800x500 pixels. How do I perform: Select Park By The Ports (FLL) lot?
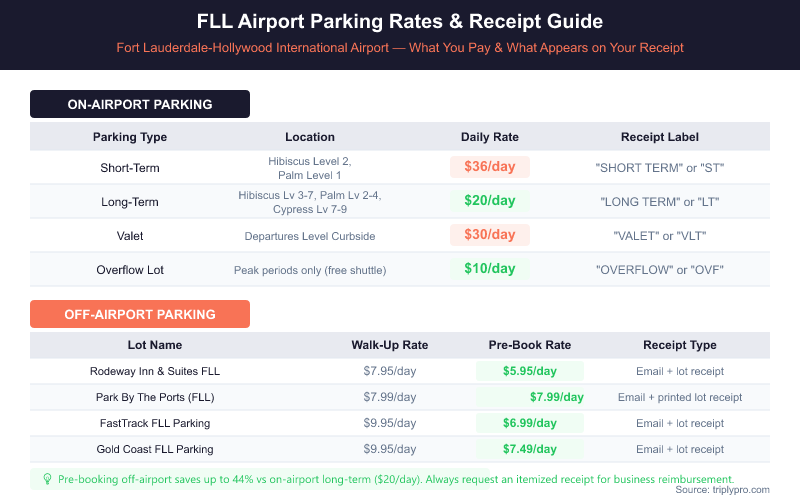tap(155, 397)
